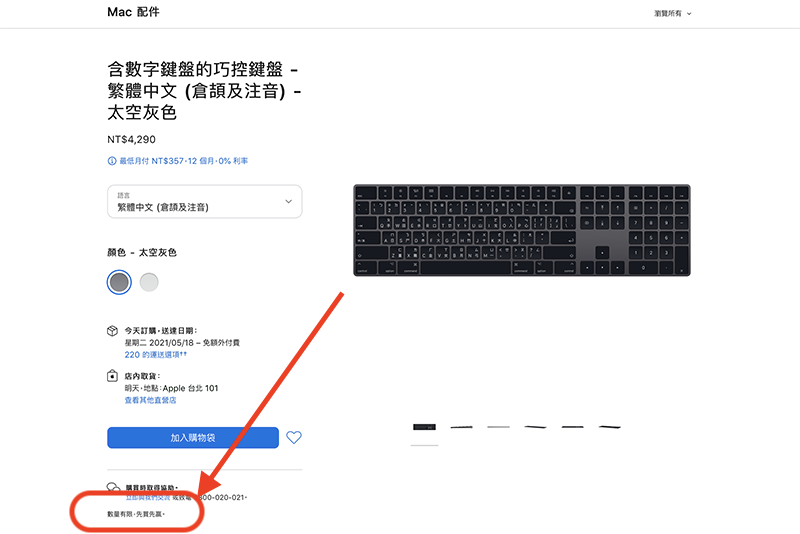Select the third gallery thumbnail

498,427
